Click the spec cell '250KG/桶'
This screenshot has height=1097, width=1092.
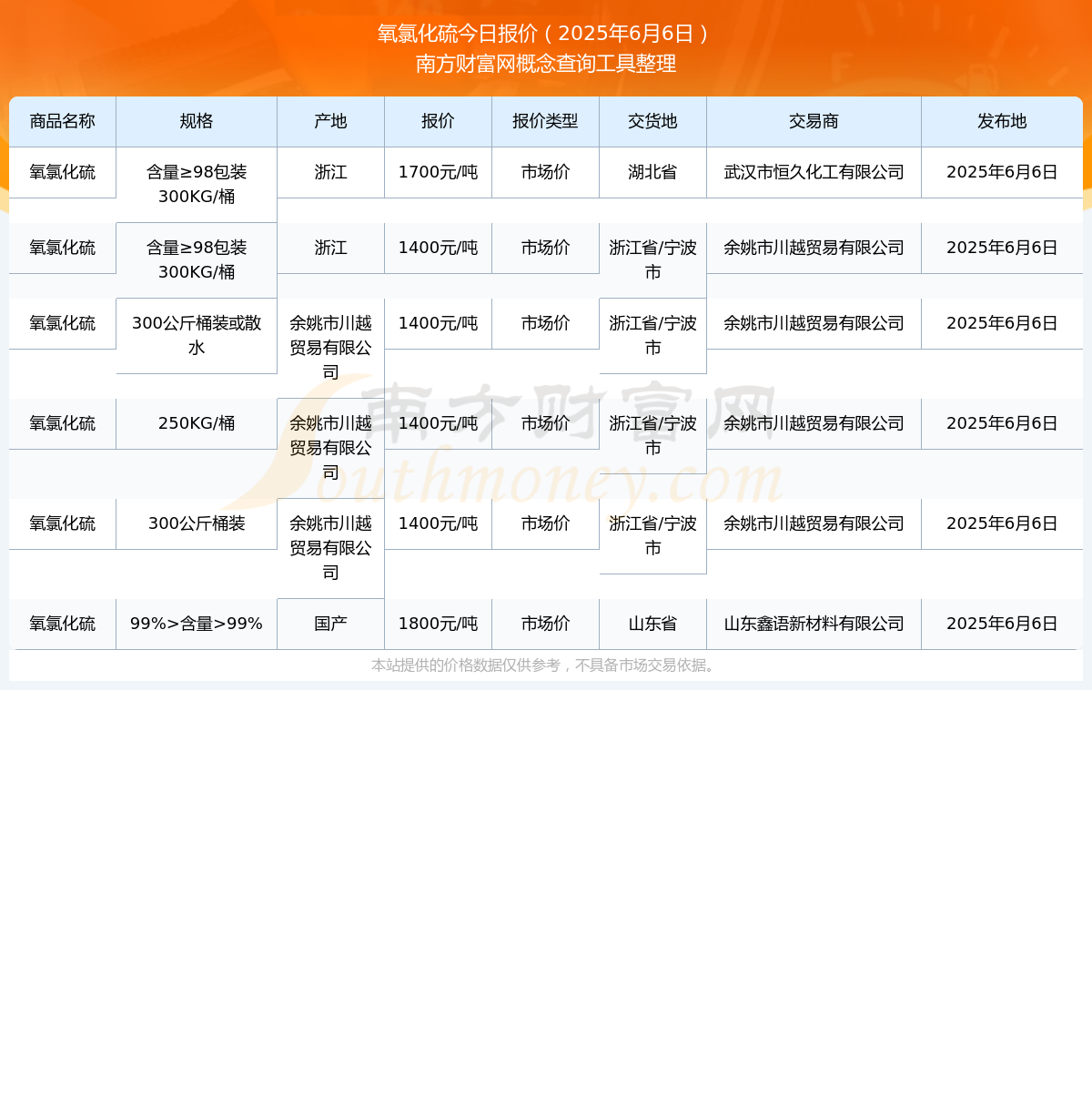click(x=197, y=423)
